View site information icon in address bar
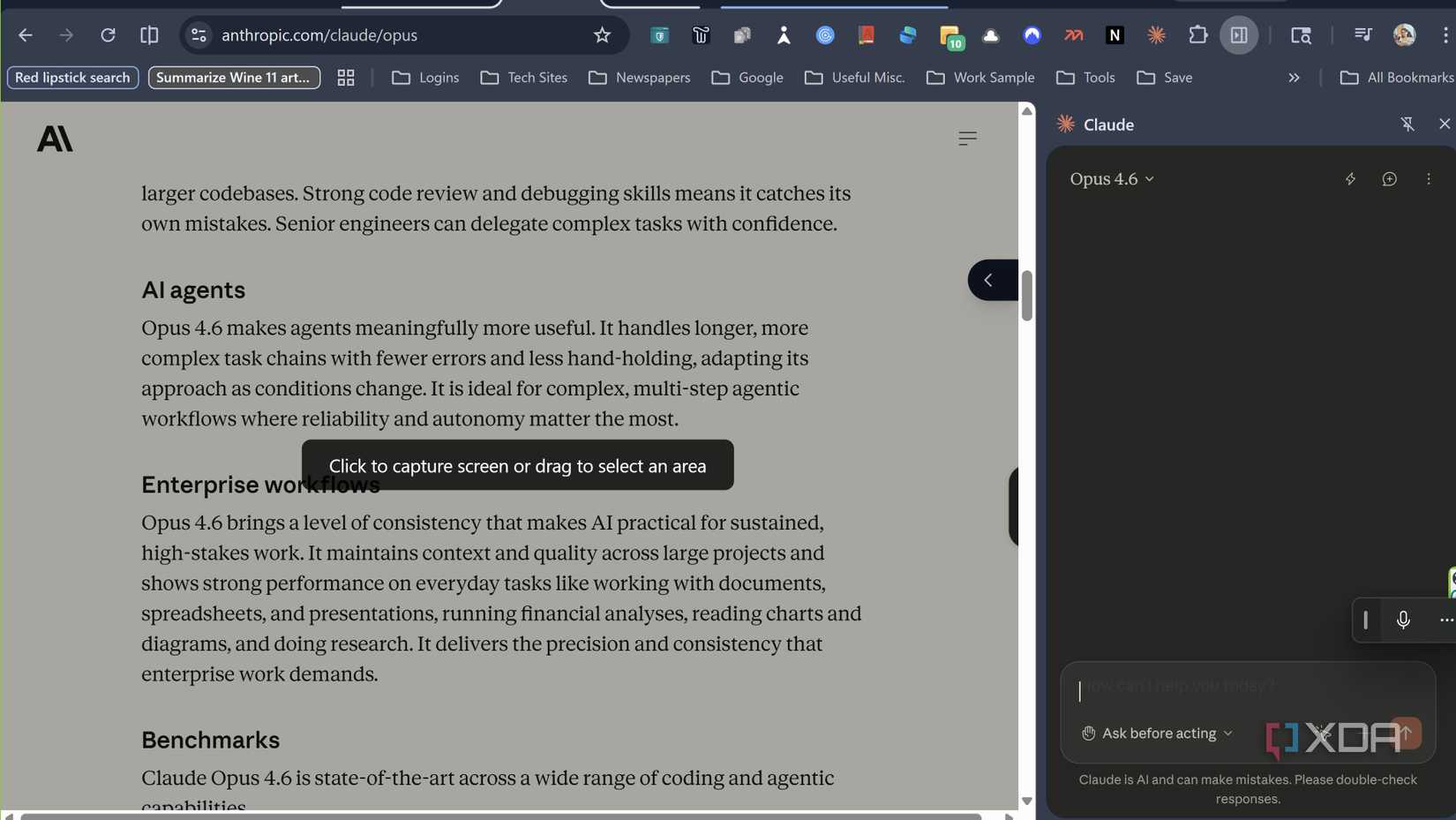Viewport: 1456px width, 820px height. point(199,35)
